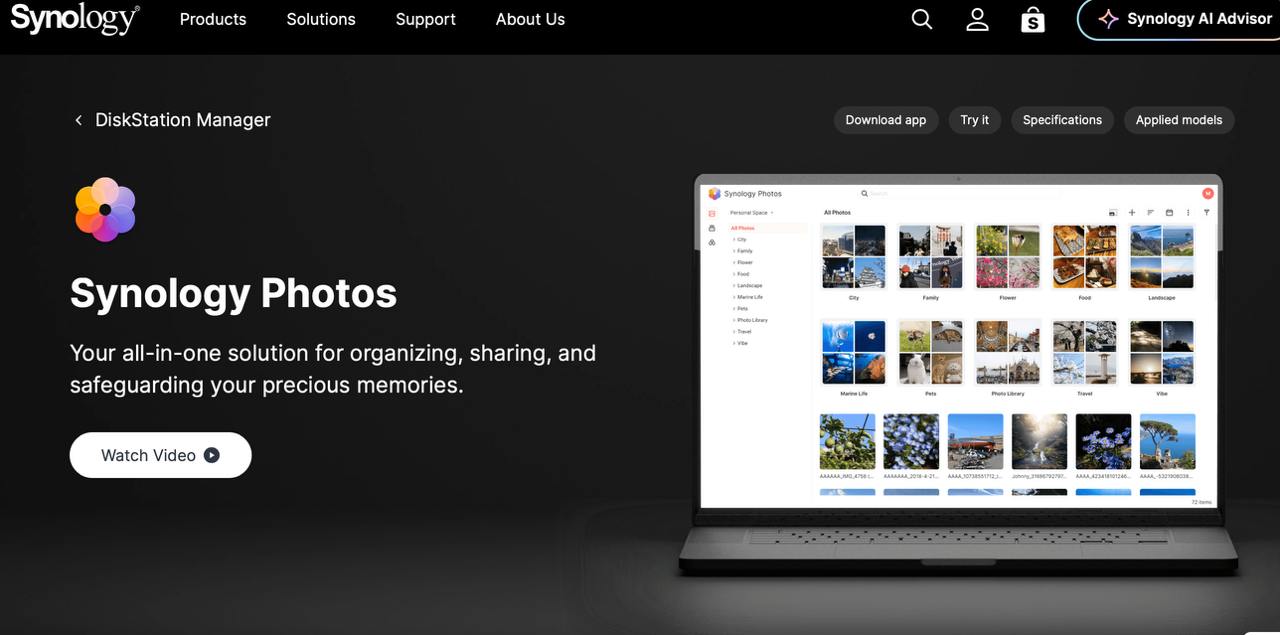Open the Marine Life album thumbnail

pos(854,352)
